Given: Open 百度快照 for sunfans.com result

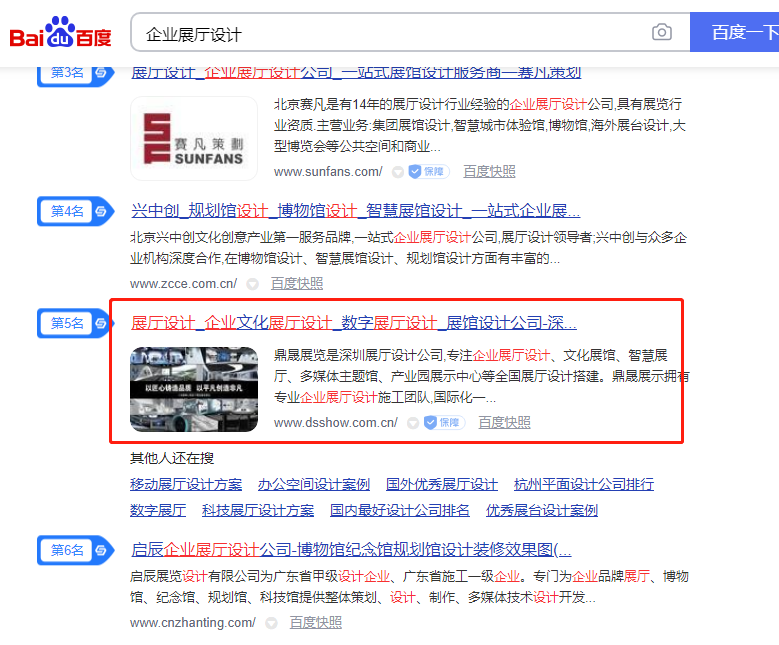Looking at the screenshot, I should [489, 171].
